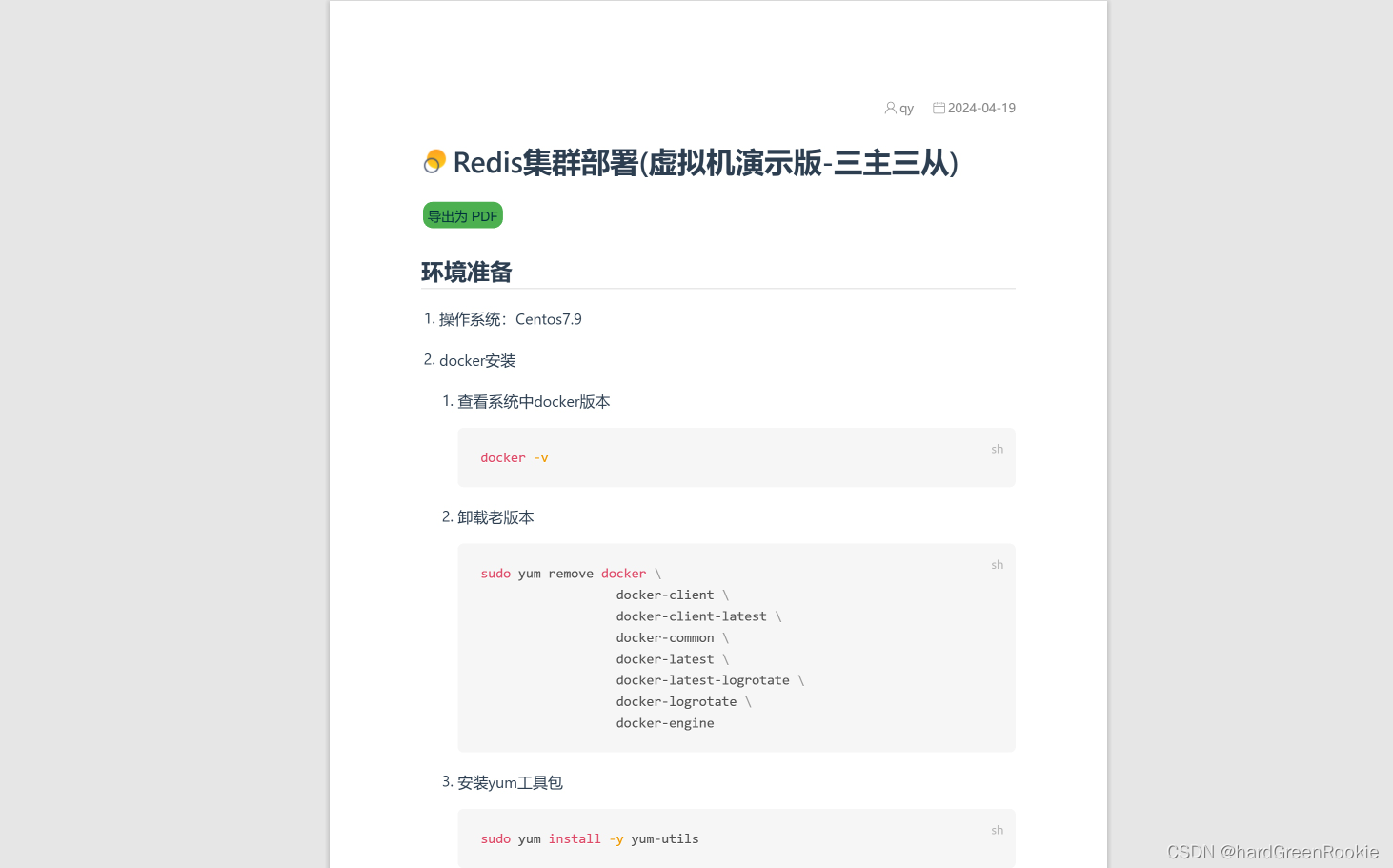Image resolution: width=1393 pixels, height=868 pixels.
Task: Click the step 查看系统中docker版本
Action: 534,402
